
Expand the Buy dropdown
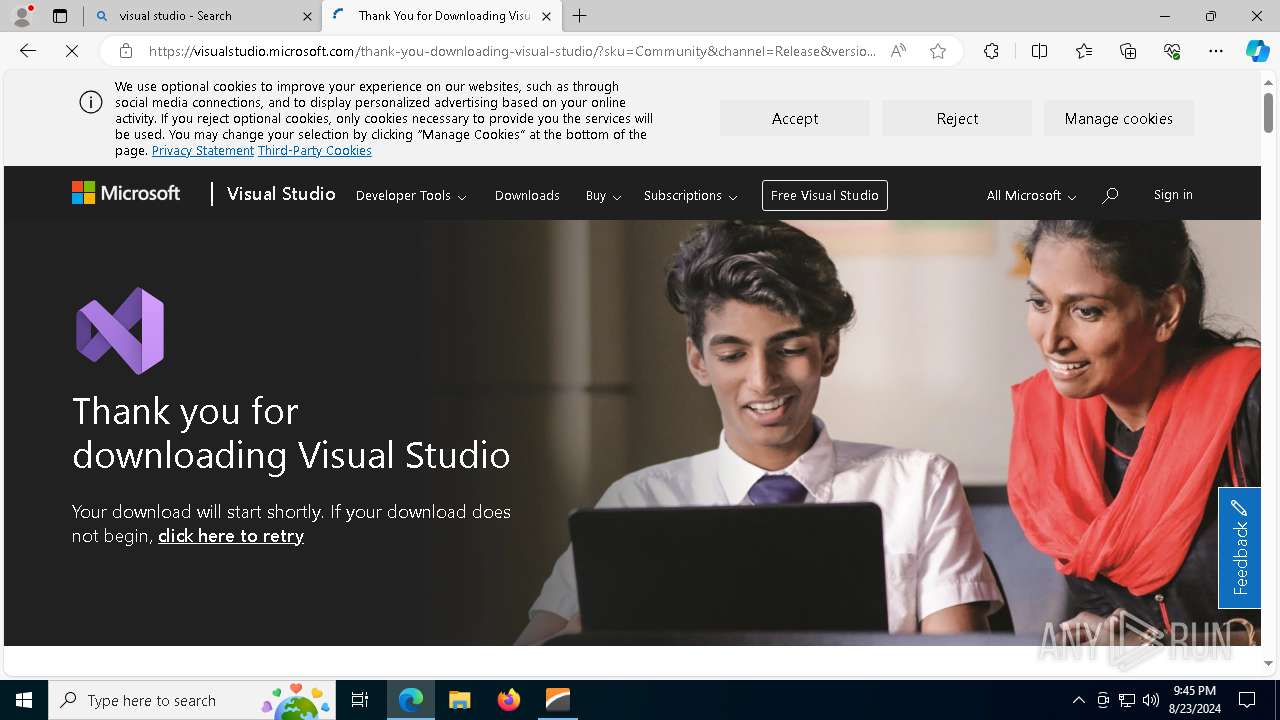(x=603, y=196)
